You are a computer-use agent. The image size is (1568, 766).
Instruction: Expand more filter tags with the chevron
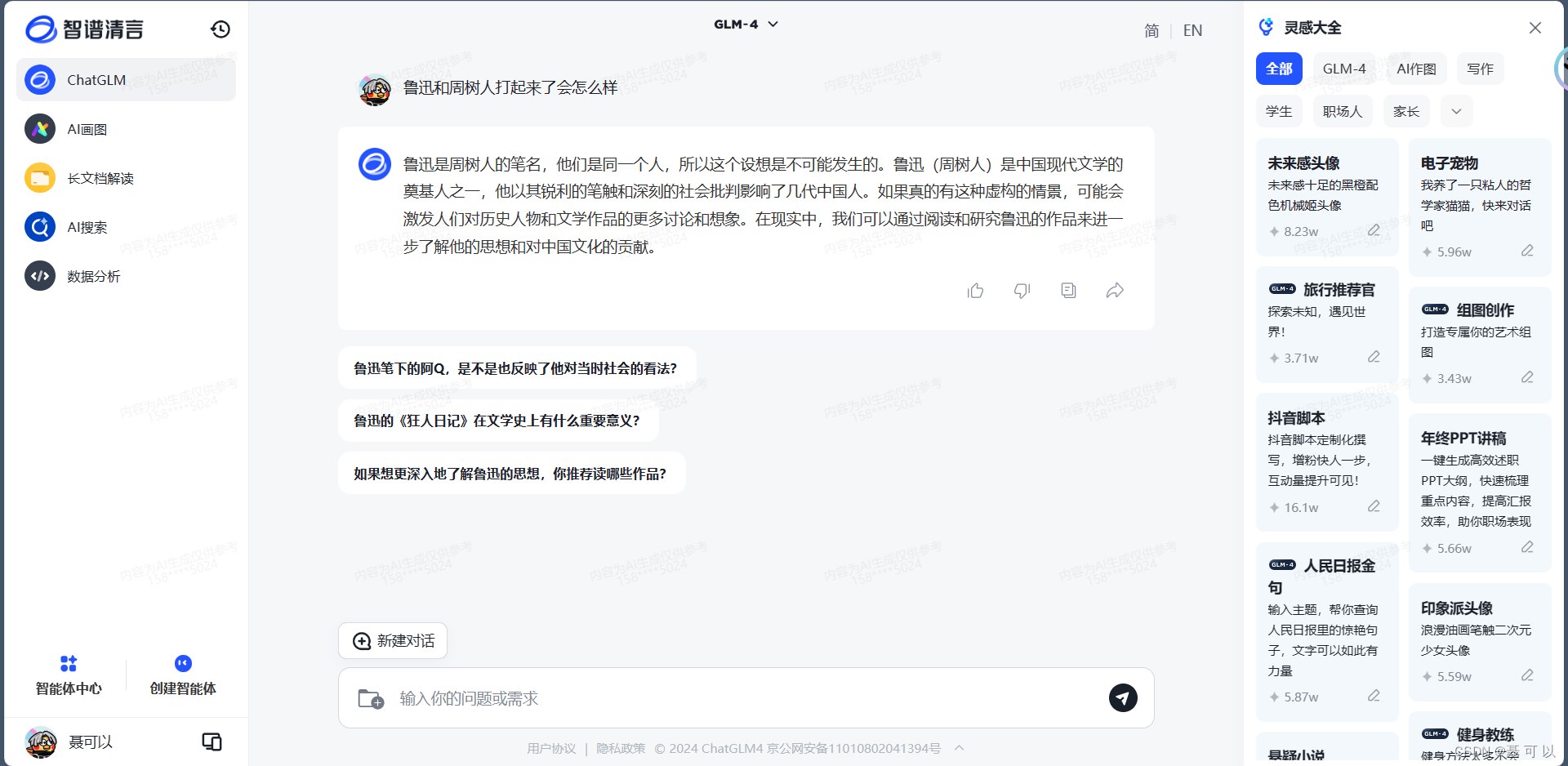[1456, 111]
